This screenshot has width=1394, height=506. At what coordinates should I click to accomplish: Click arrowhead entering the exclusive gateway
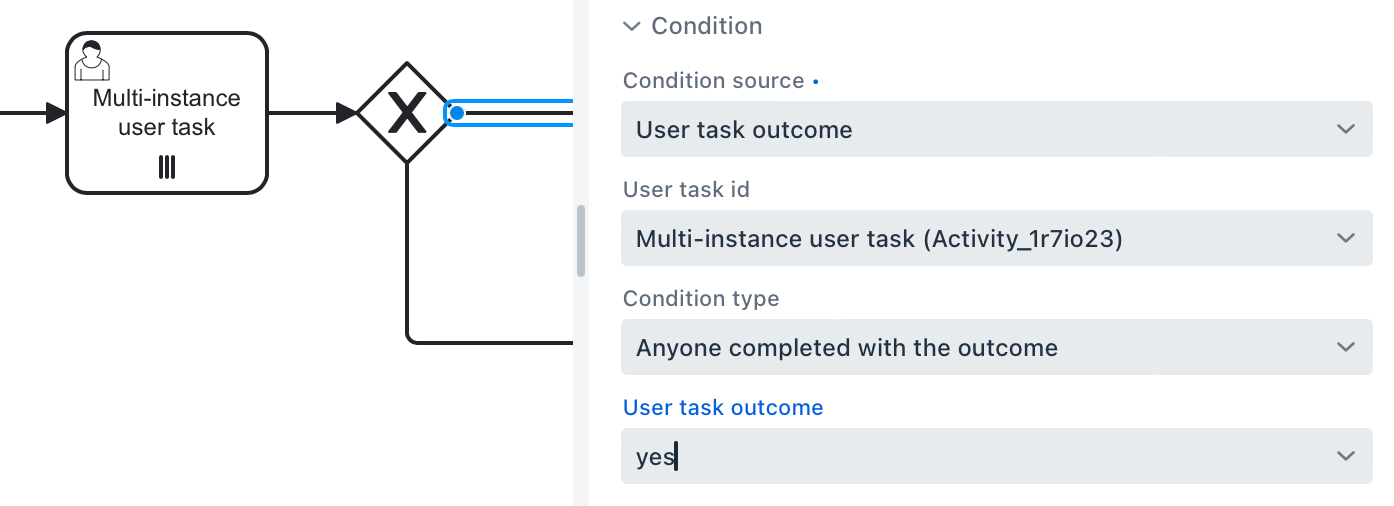(346, 113)
